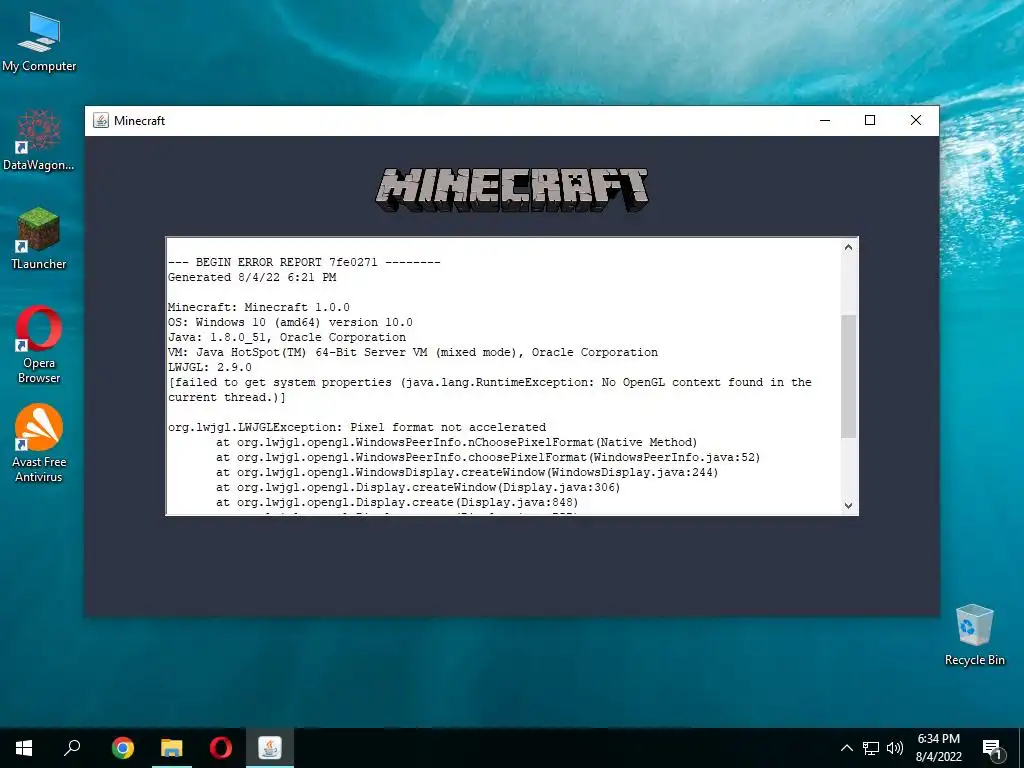1024x768 pixels.
Task: Click the volume speaker tray icon
Action: [x=895, y=748]
